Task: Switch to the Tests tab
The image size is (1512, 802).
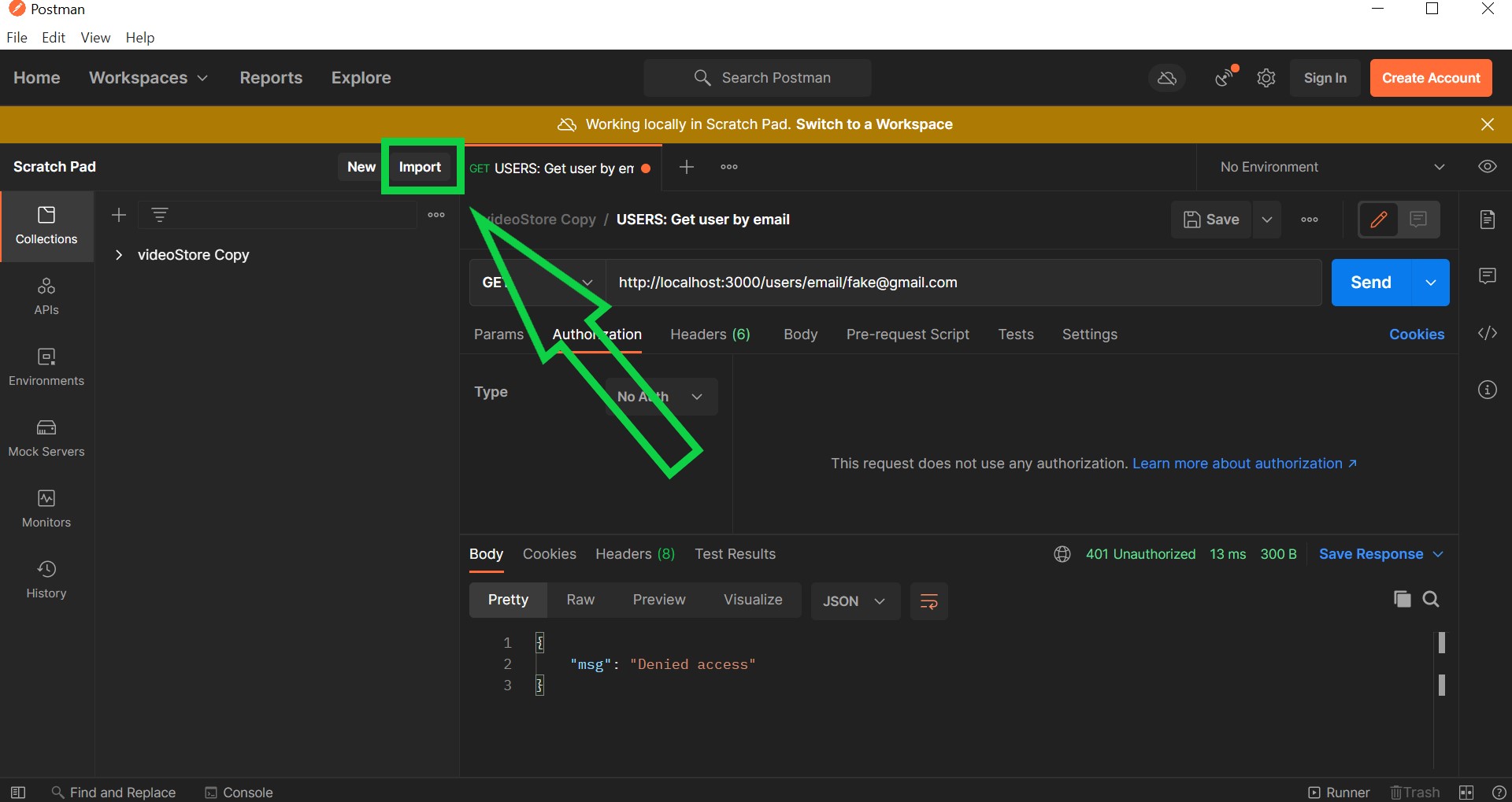Action: pos(1016,334)
